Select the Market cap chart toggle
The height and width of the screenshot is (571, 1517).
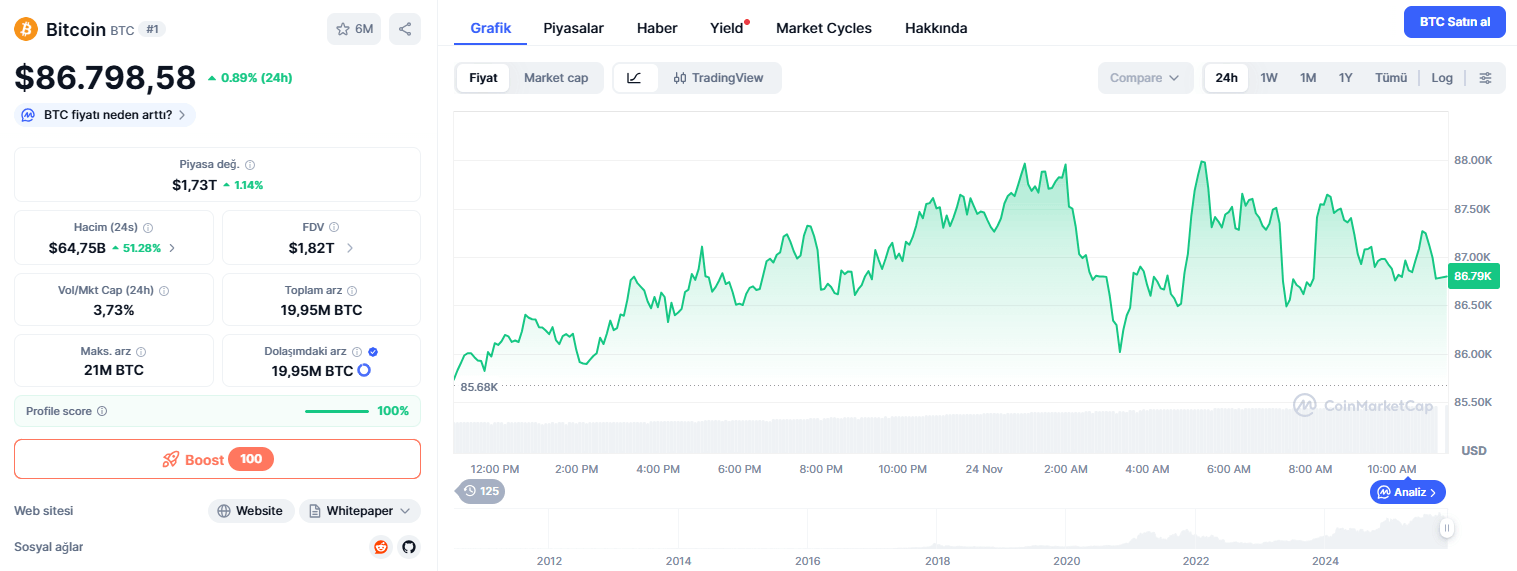click(x=556, y=78)
